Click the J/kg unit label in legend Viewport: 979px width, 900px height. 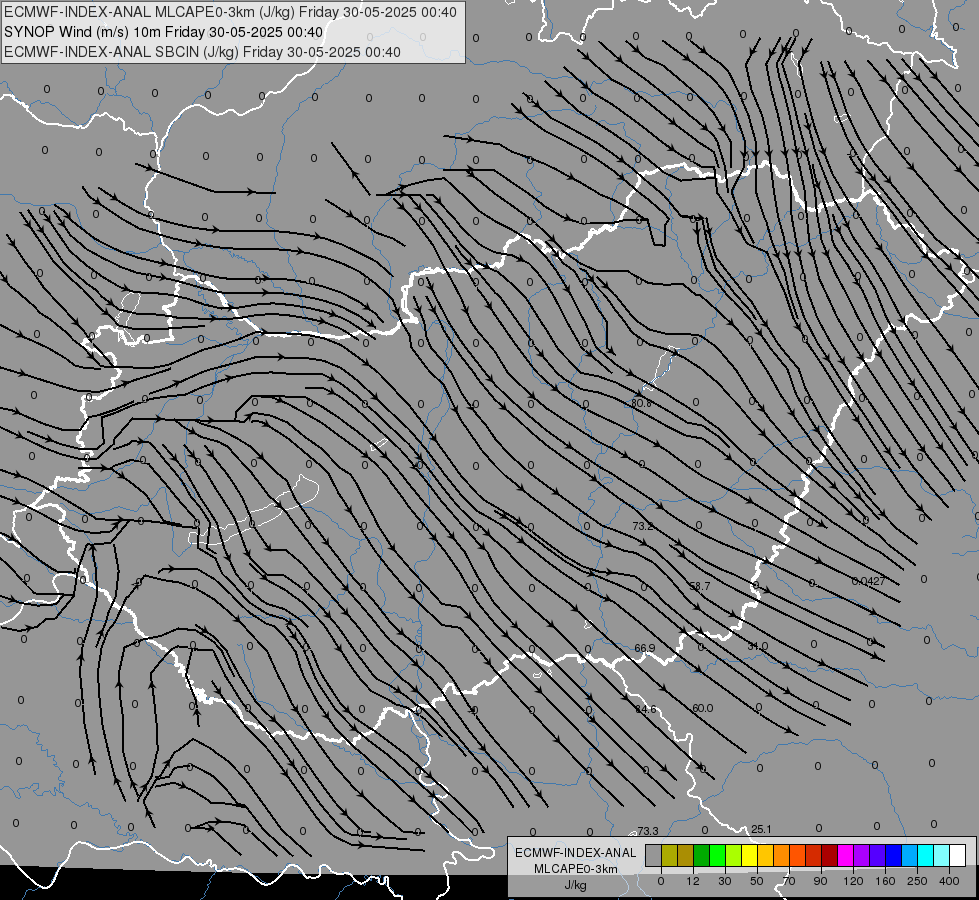[576, 885]
